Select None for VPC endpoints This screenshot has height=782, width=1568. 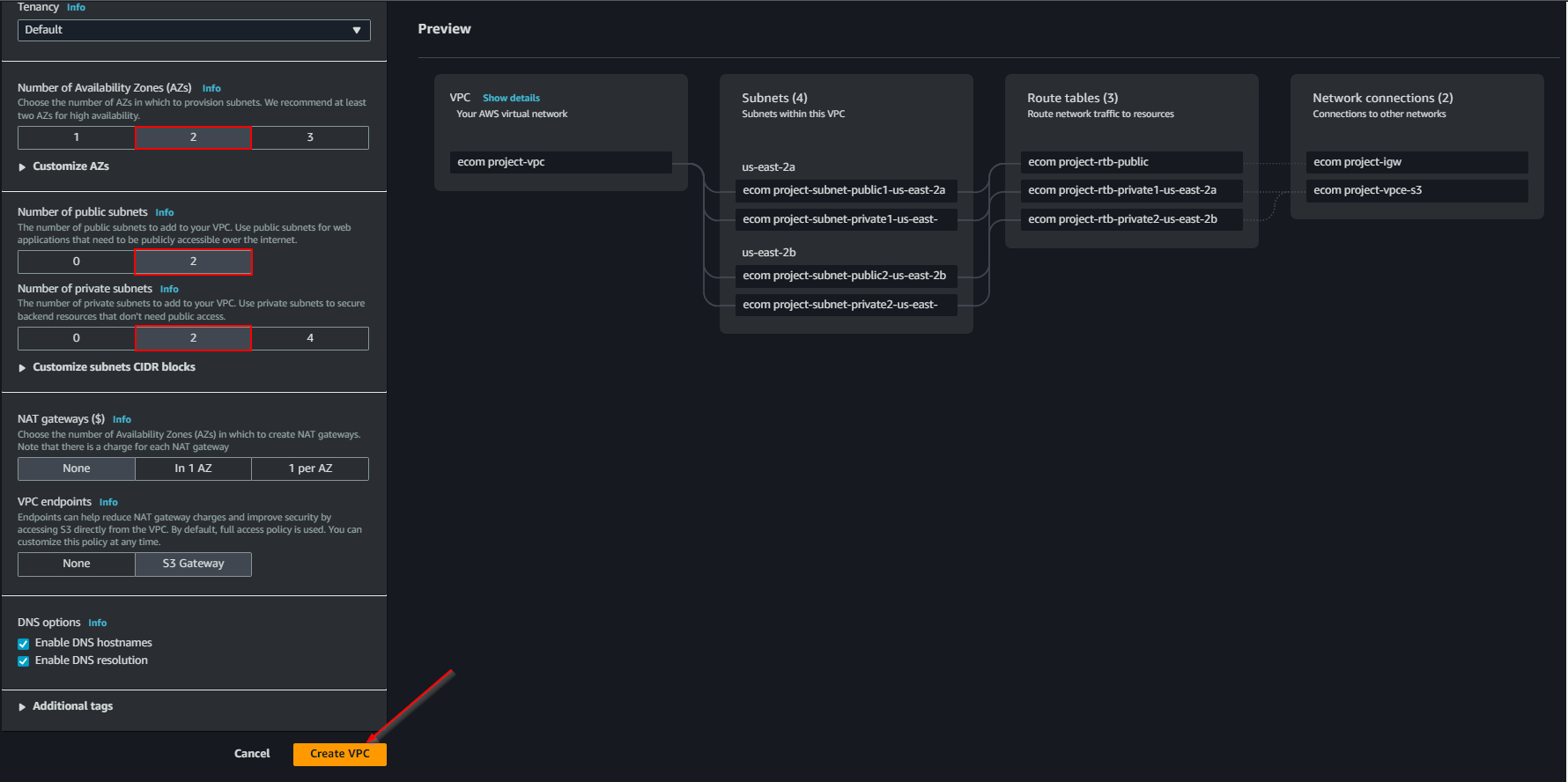[x=77, y=564]
